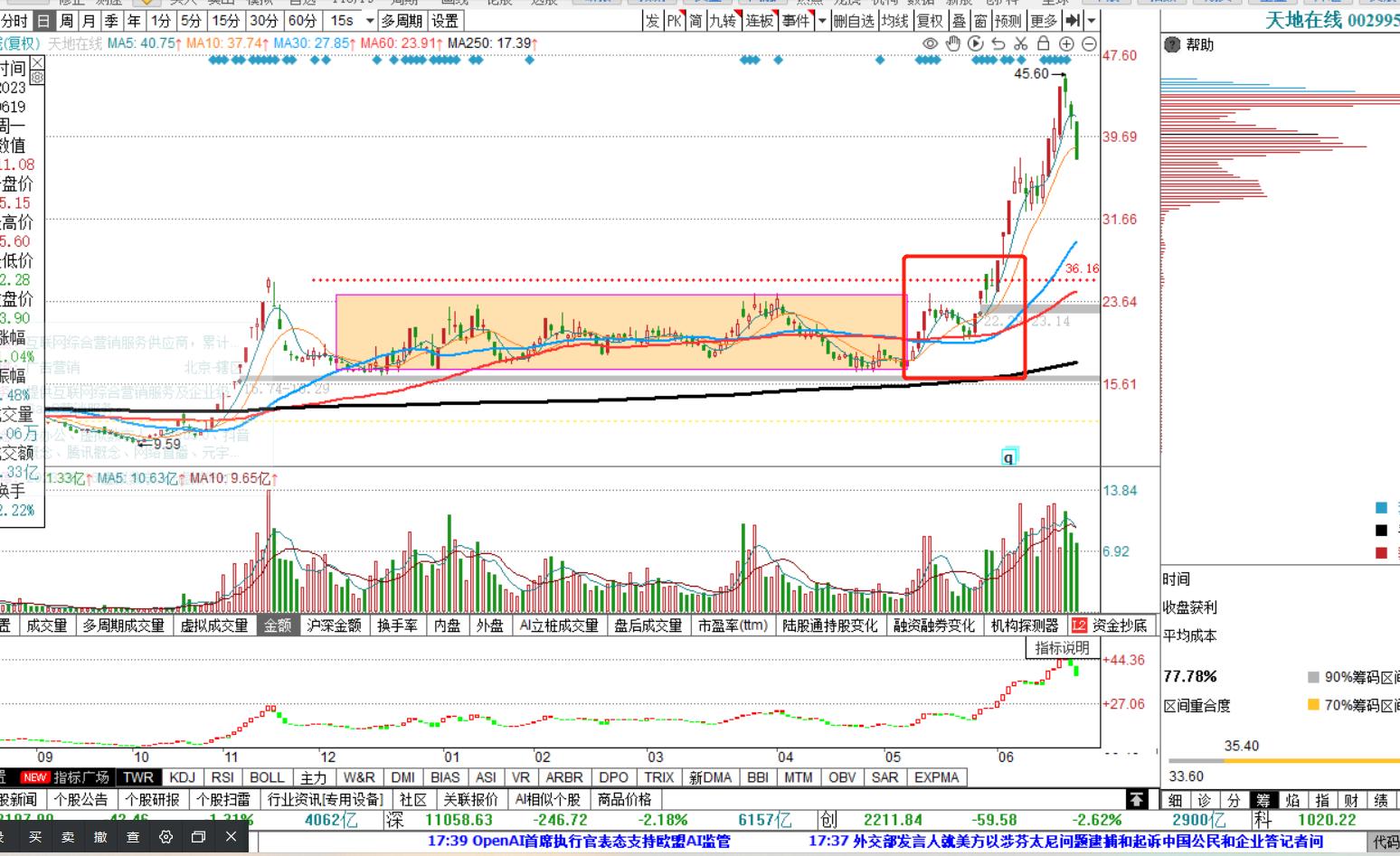Open the small settings icon under panel close
The width and height of the screenshot is (1400, 856).
pos(37,78)
